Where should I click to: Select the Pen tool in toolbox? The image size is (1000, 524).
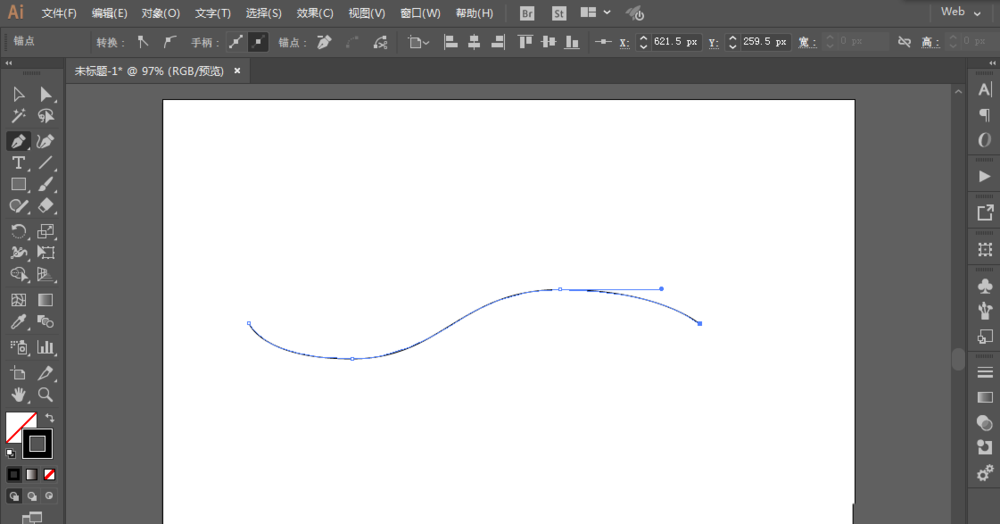(18, 141)
